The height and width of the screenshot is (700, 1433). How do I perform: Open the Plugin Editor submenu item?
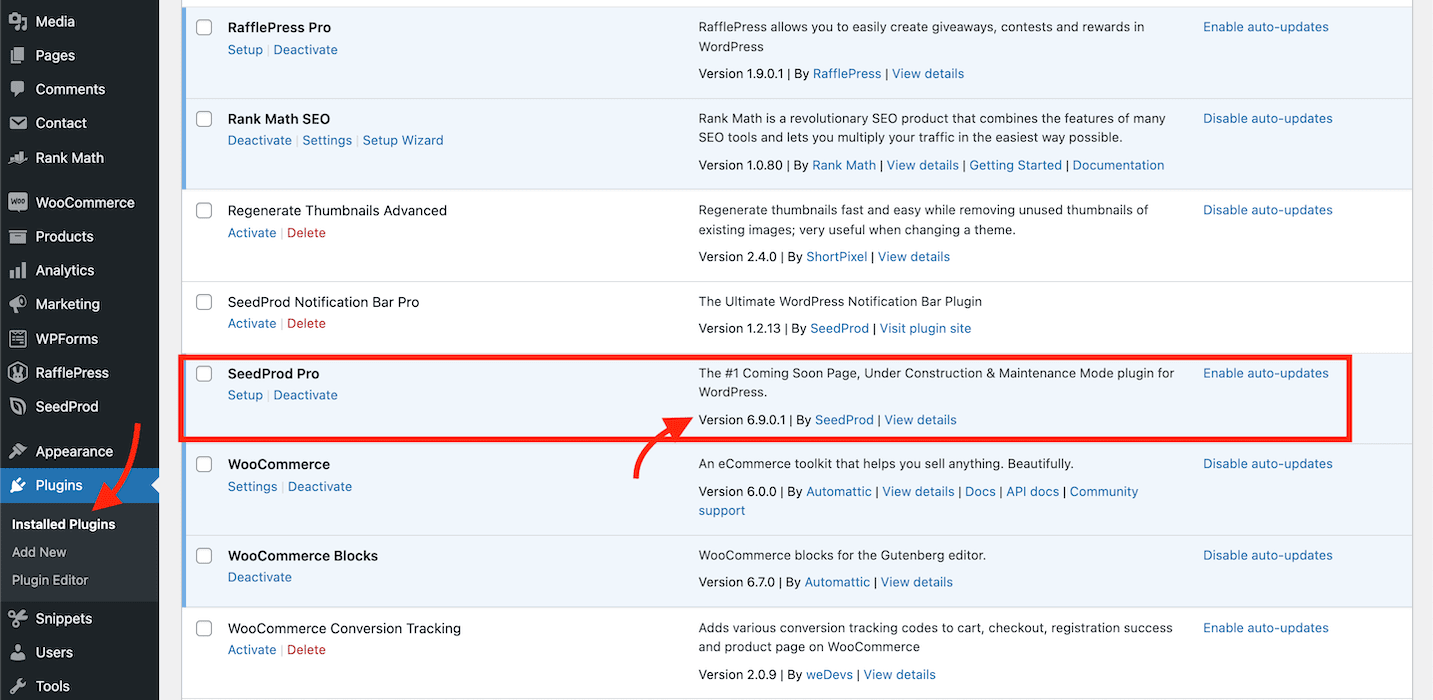[50, 580]
